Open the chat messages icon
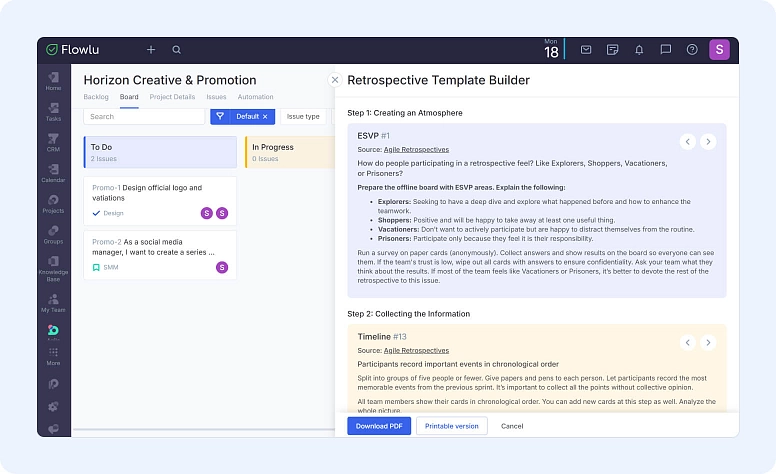Viewport: 776px width, 474px height. point(665,49)
